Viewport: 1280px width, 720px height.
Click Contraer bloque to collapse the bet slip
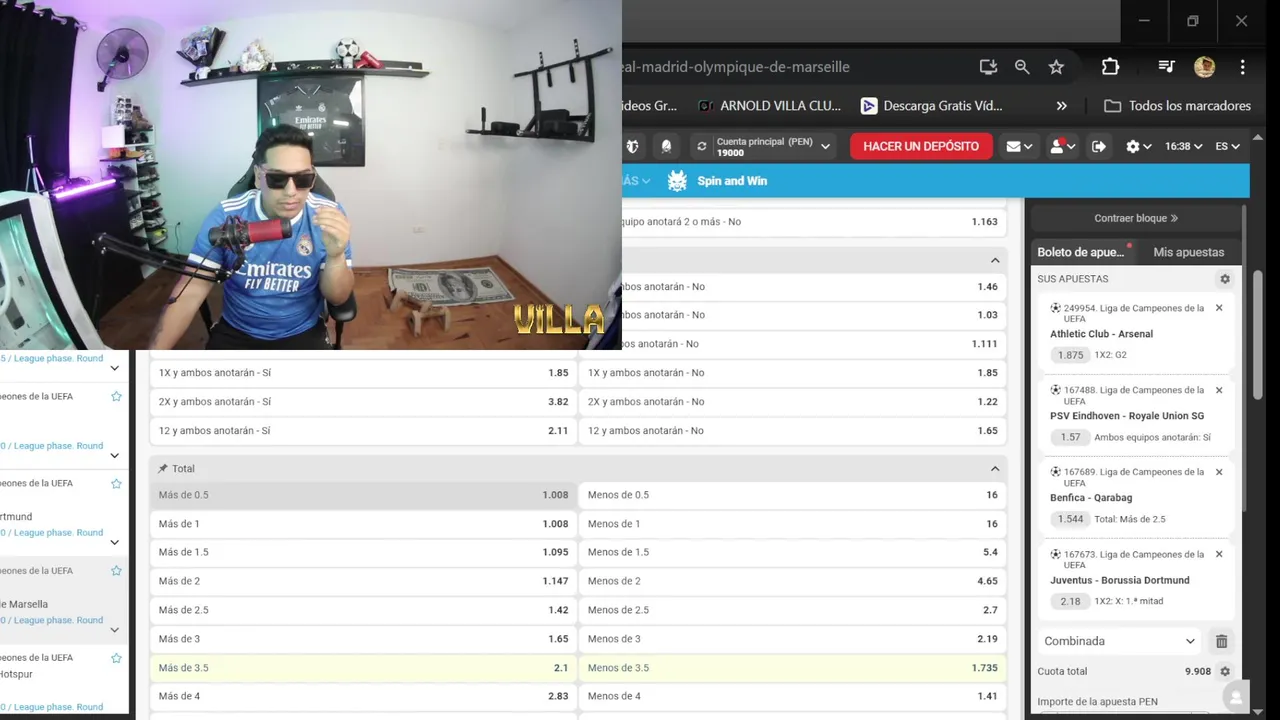(1136, 218)
